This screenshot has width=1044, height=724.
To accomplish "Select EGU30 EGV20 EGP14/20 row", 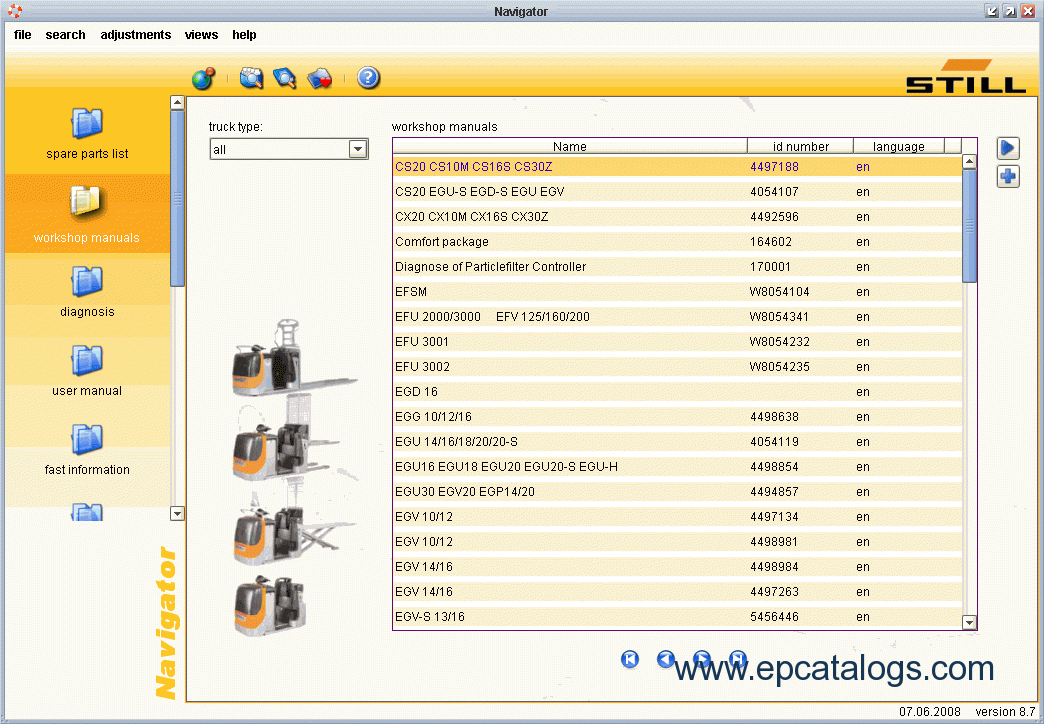I will click(x=678, y=492).
